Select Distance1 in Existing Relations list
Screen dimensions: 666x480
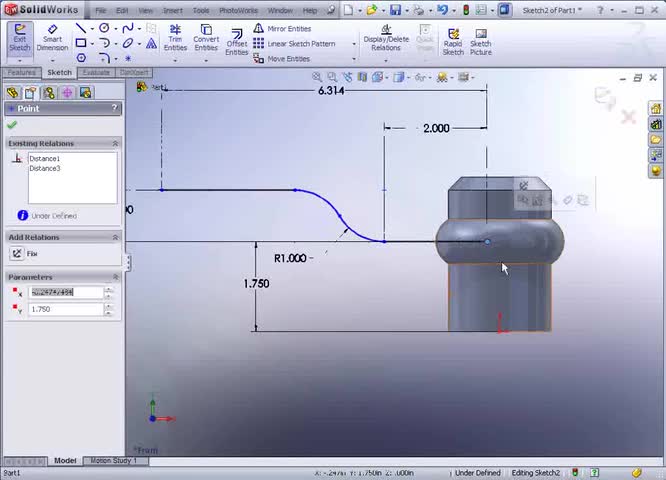click(x=45, y=158)
